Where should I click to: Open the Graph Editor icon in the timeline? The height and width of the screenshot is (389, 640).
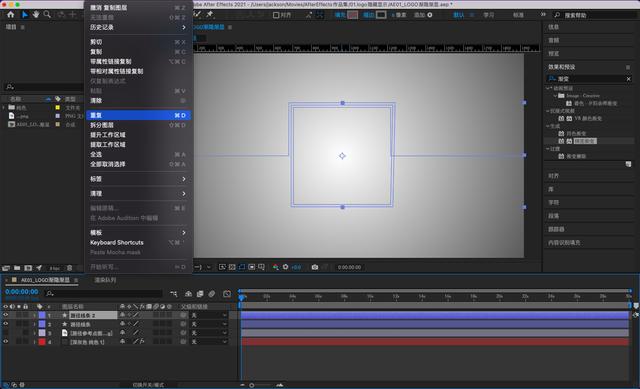pos(227,293)
